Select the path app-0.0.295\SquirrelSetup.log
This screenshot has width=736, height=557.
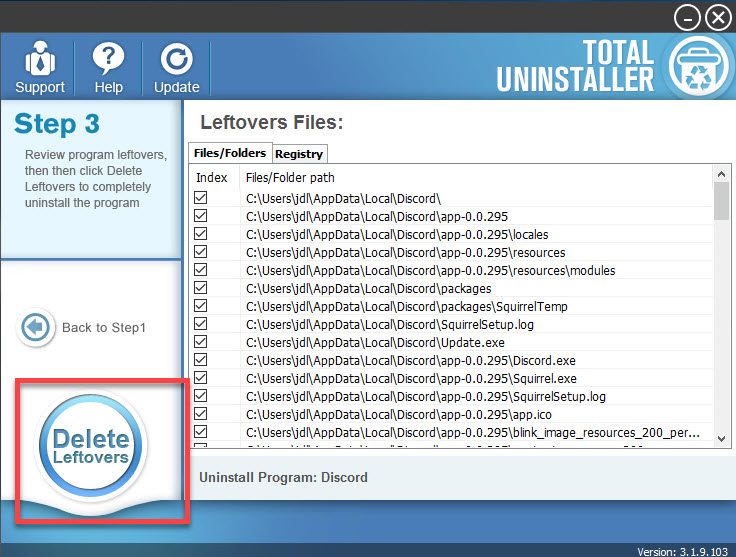tap(426, 396)
